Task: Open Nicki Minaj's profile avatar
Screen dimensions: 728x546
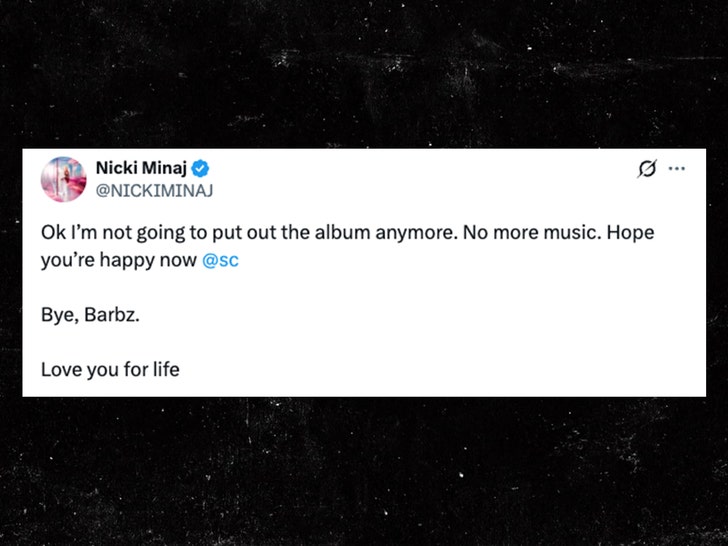Action: (x=63, y=179)
